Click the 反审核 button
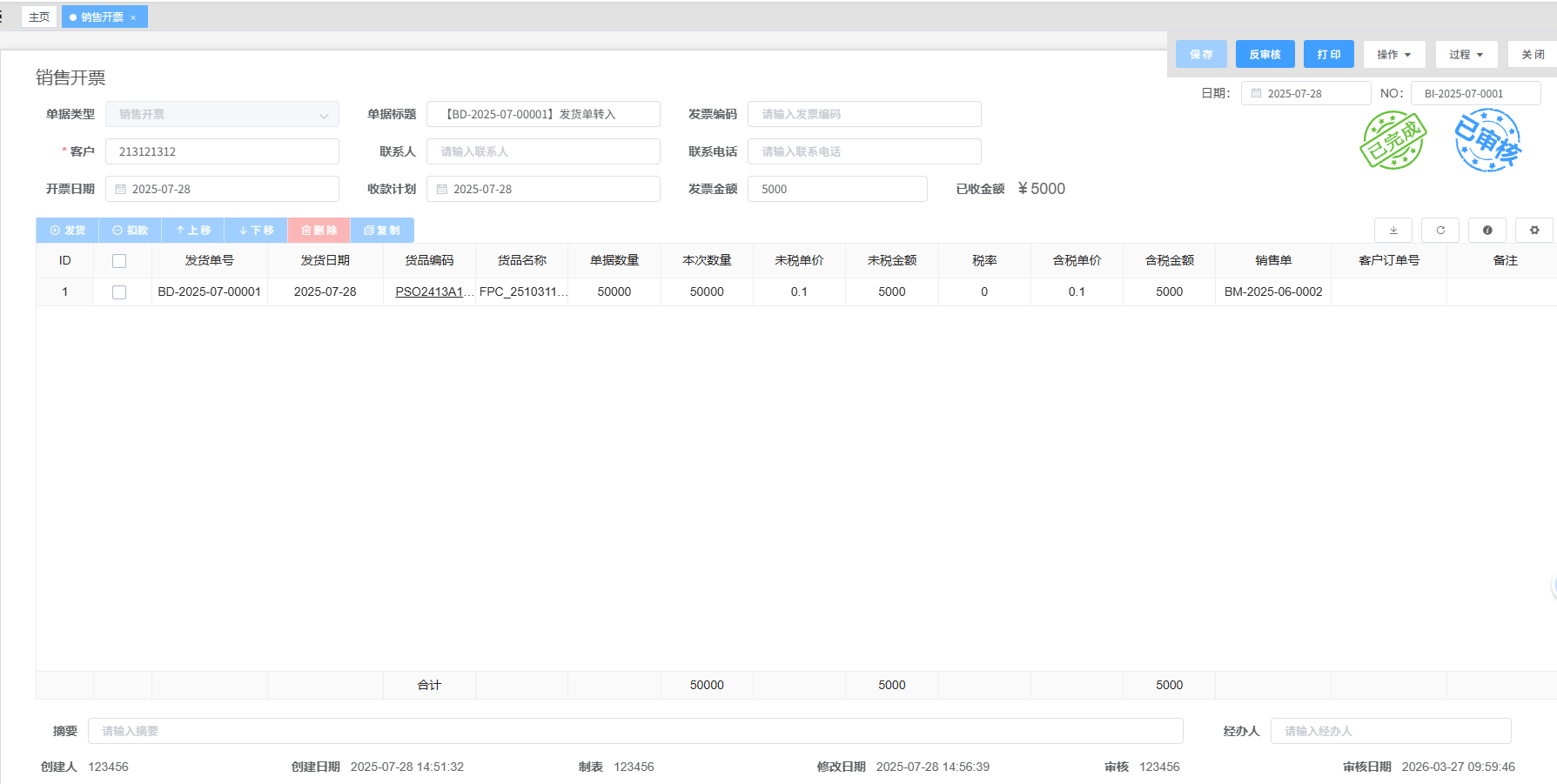This screenshot has height=784, width=1557. [x=1265, y=55]
